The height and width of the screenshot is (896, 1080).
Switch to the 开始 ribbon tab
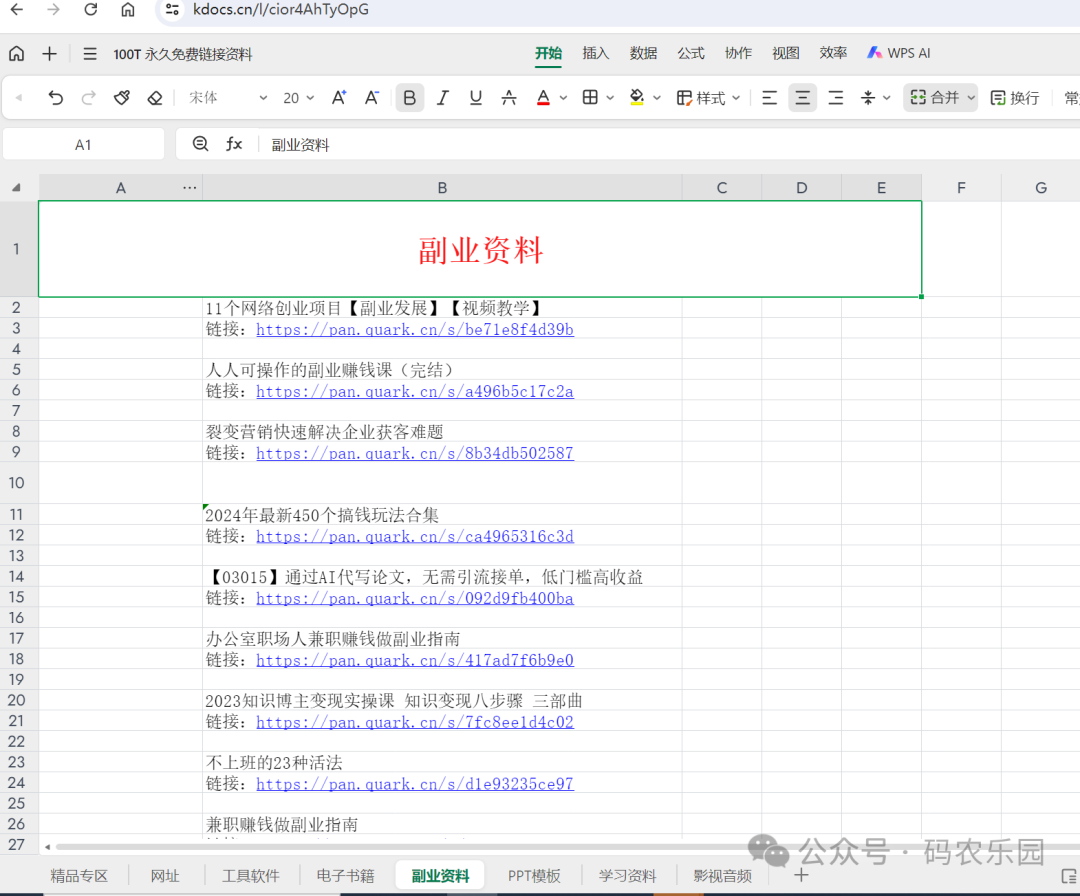pos(548,54)
